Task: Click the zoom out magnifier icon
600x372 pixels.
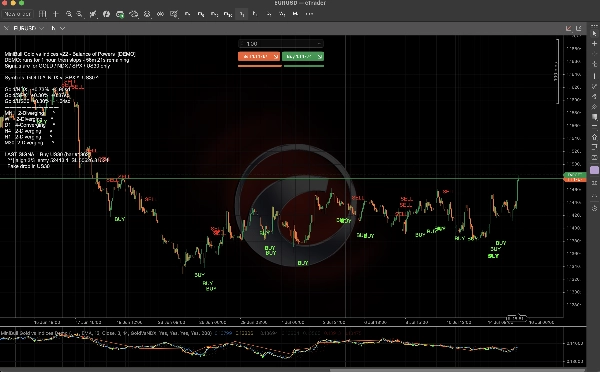Action: (x=79, y=14)
